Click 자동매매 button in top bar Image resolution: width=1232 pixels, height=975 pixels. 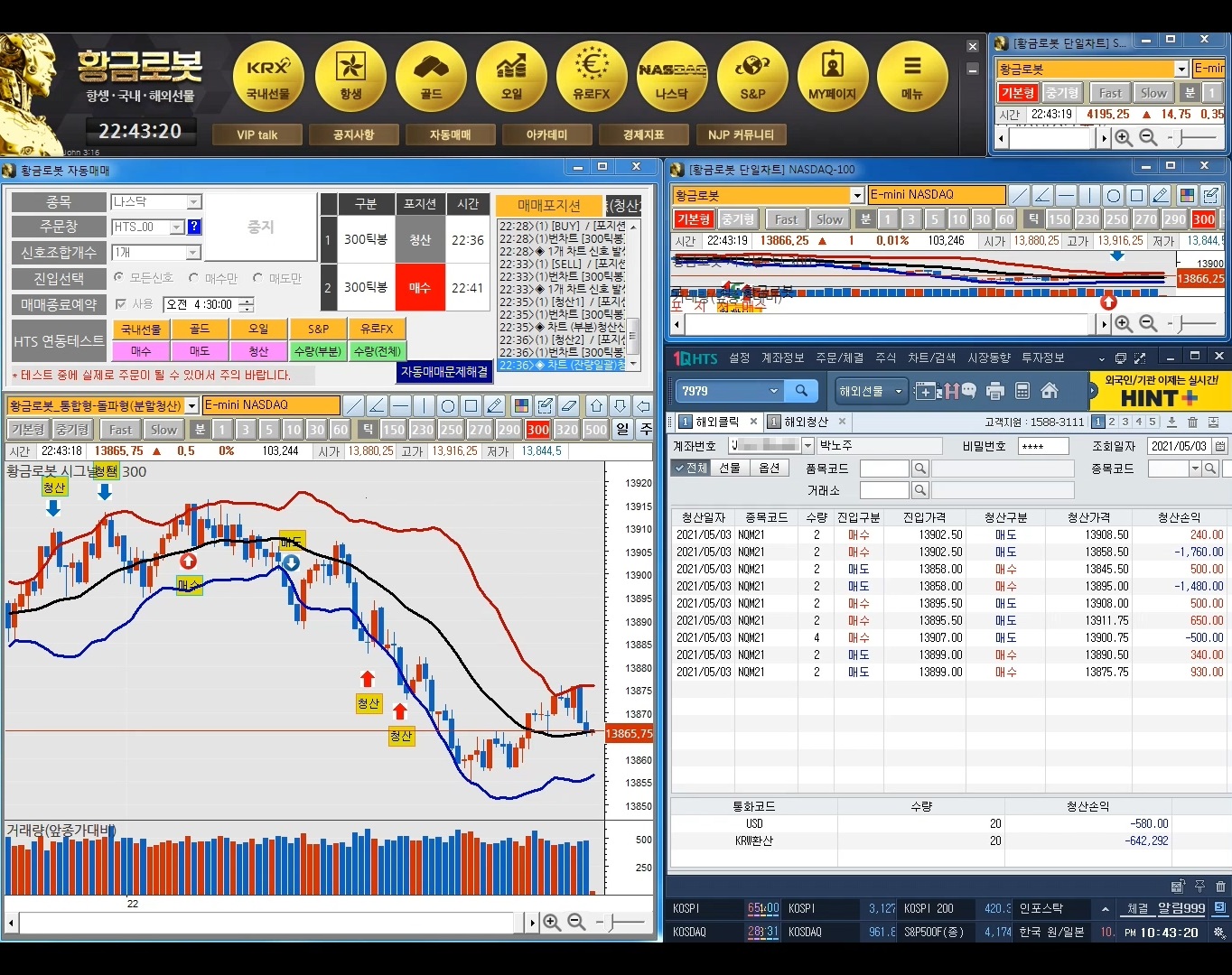[x=450, y=135]
